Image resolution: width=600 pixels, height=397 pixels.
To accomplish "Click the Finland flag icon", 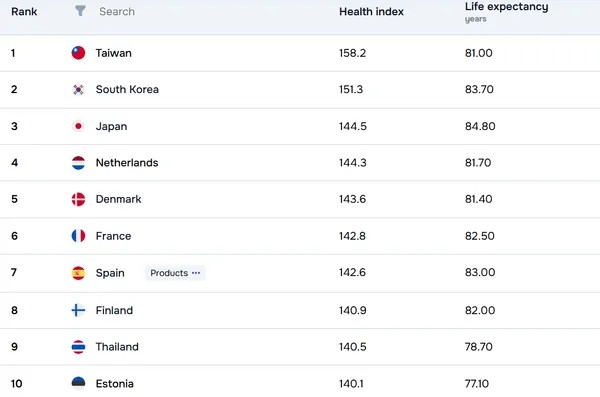I will [78, 310].
